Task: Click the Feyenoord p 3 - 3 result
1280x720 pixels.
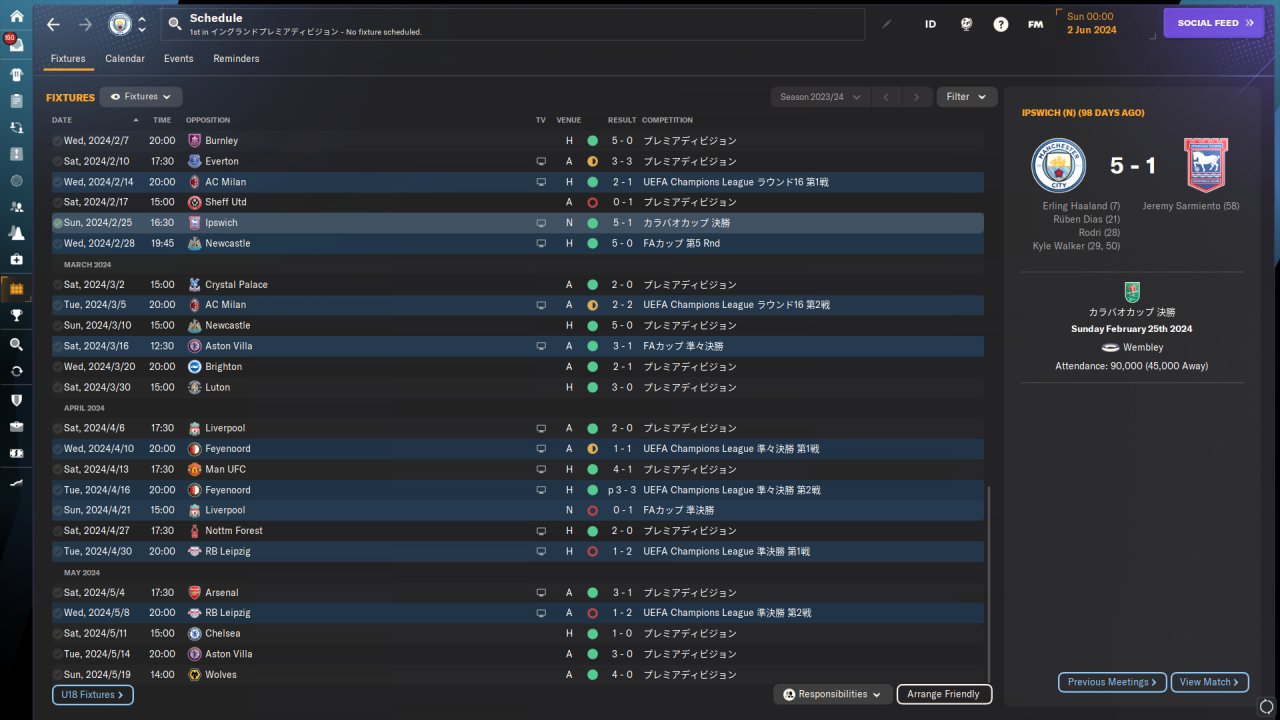Action: click(x=622, y=490)
